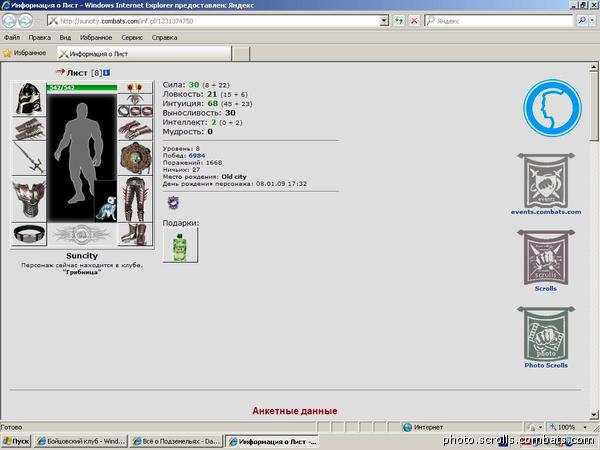The height and width of the screenshot is (450, 600).
Task: Switch to Бойцовский клуб taskbar window
Action: tap(80, 442)
